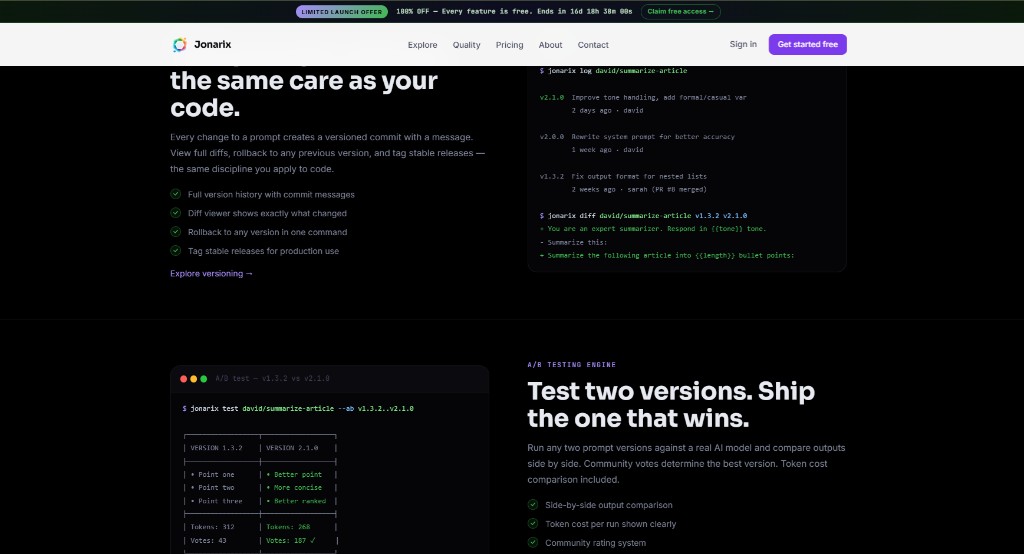
Task: Click check icon beside Tag stable releases
Action: pos(176,251)
